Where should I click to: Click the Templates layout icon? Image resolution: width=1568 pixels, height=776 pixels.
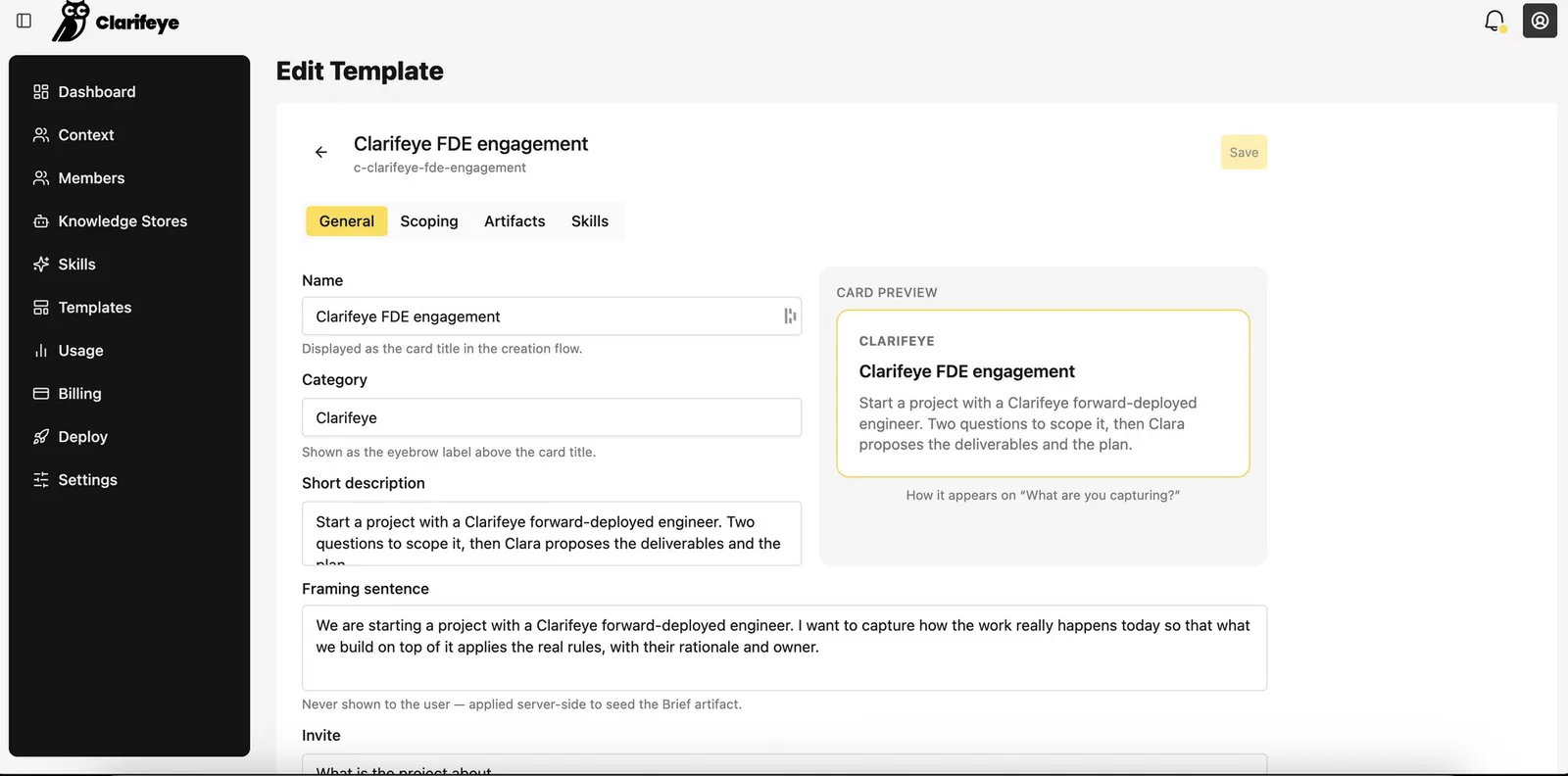coord(41,308)
